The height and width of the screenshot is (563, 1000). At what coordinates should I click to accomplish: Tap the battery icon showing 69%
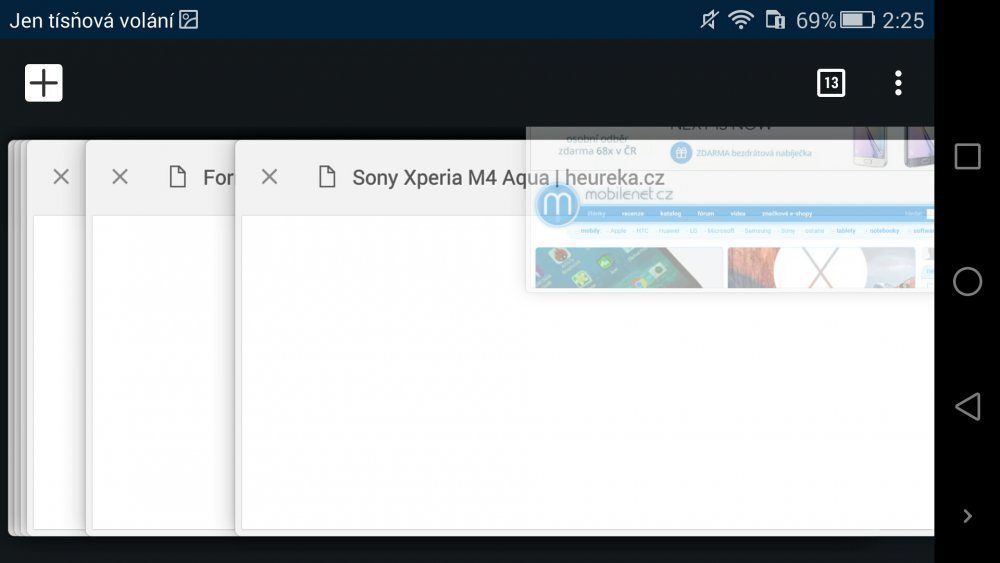tap(857, 20)
